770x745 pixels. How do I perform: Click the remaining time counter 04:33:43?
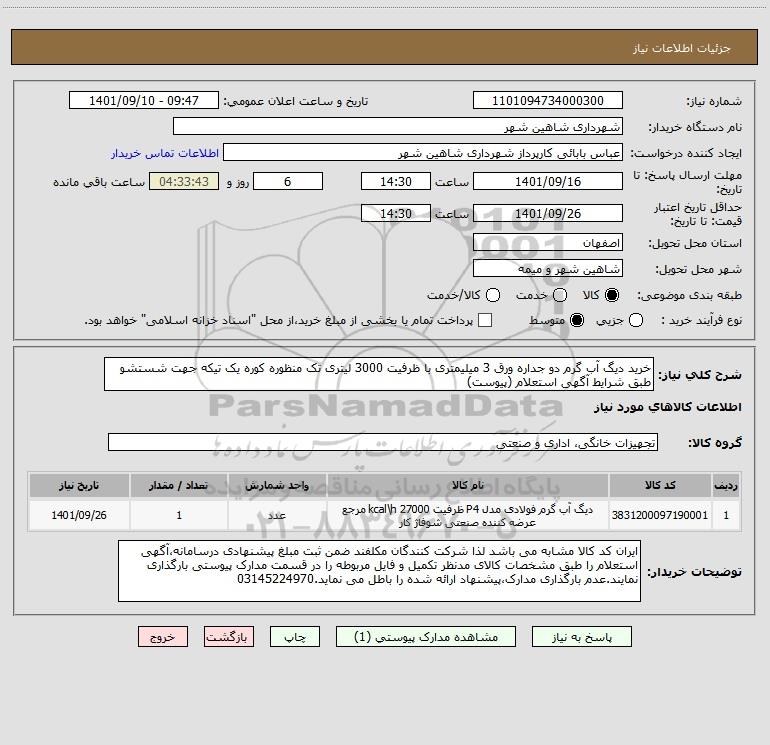[184, 182]
